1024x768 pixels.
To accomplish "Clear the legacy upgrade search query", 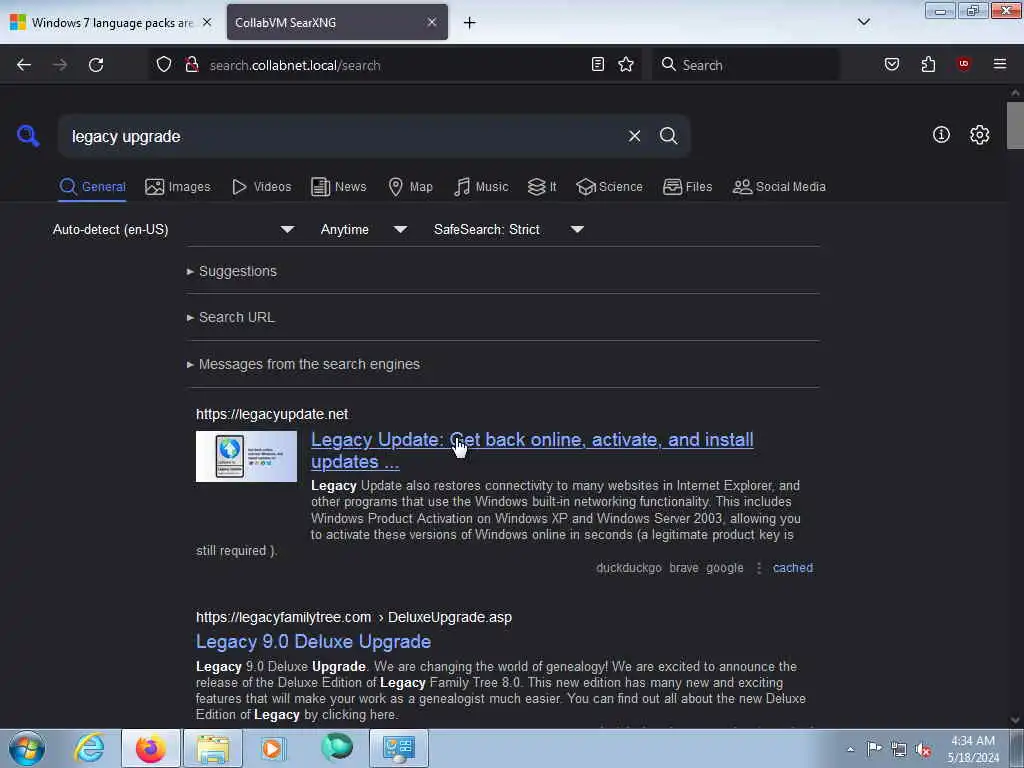I will (634, 136).
